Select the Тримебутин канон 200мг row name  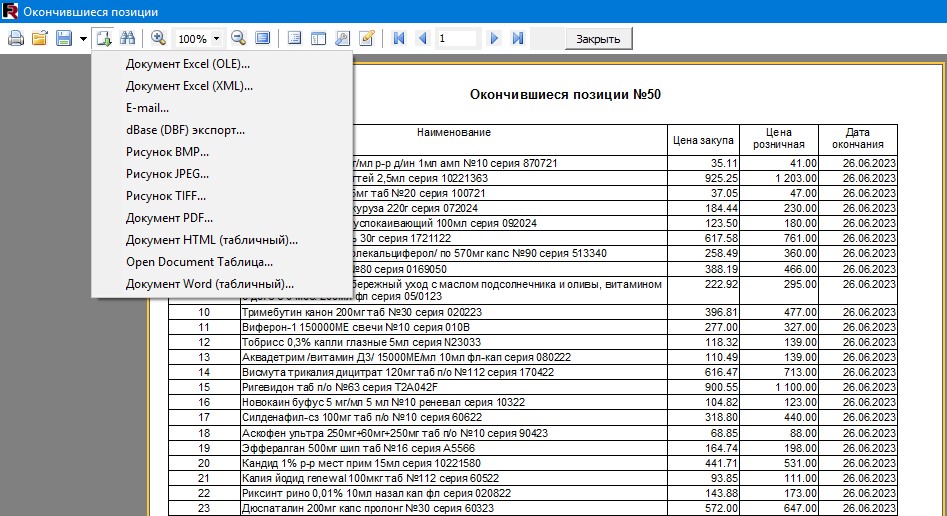(454, 312)
